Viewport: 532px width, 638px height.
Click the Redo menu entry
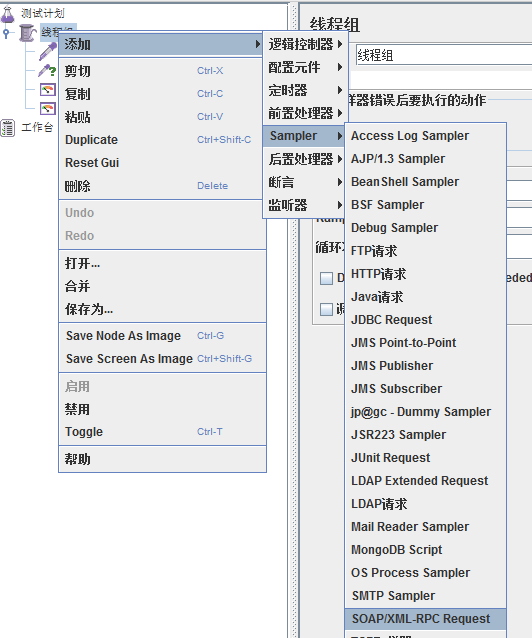click(162, 236)
